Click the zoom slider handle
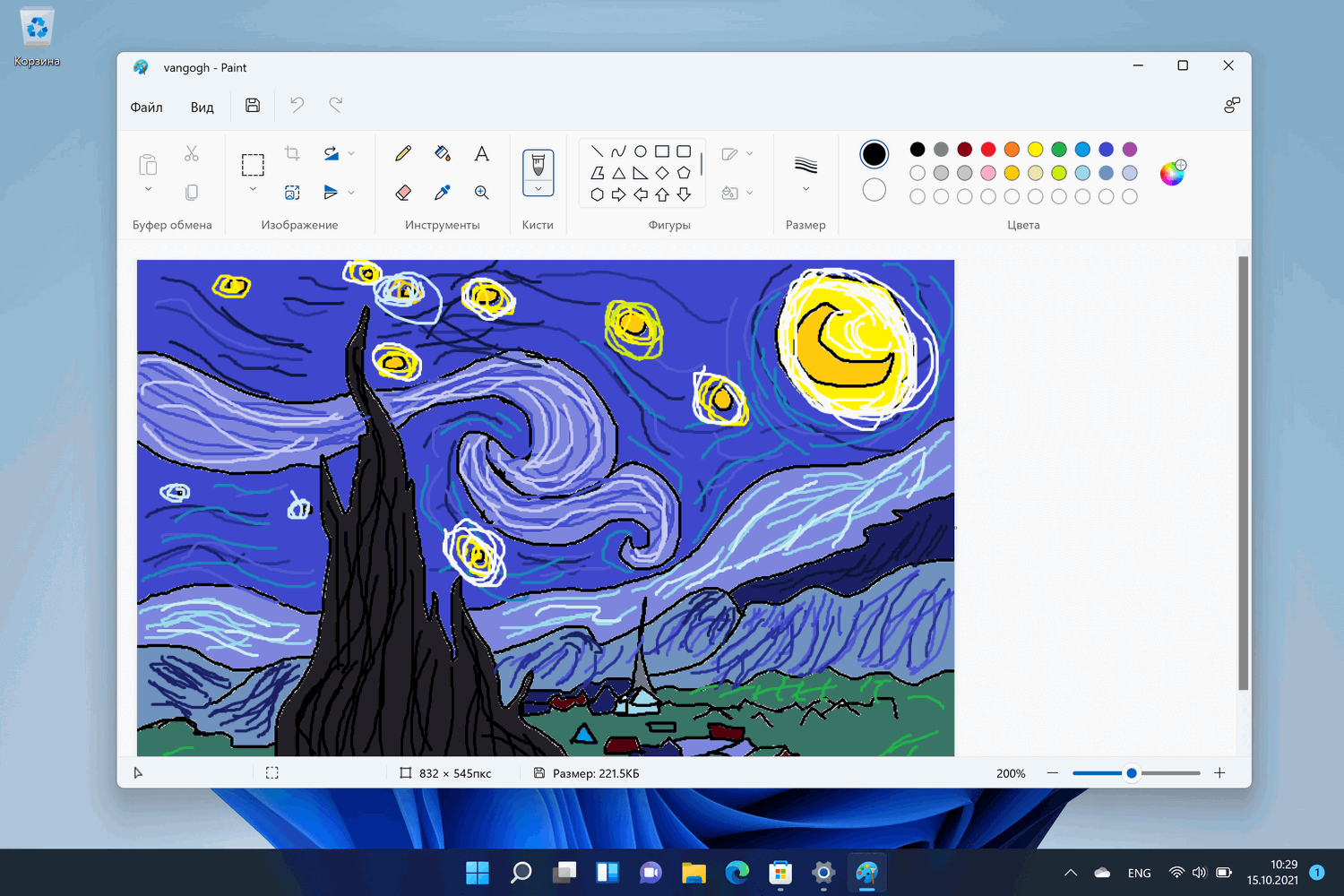This screenshot has height=896, width=1344. click(1132, 773)
